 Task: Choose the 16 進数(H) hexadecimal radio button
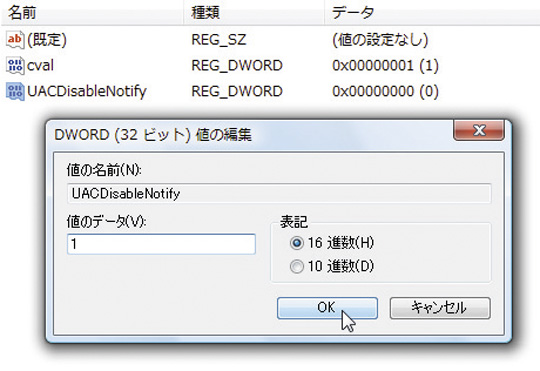[x=297, y=243]
